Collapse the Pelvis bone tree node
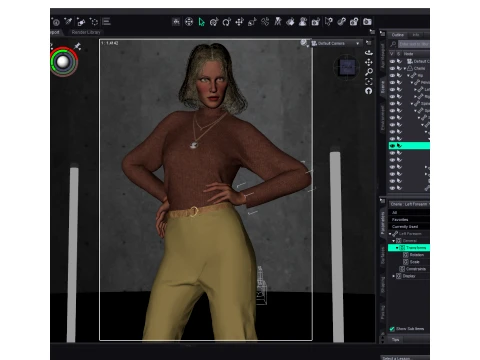The width and height of the screenshot is (480, 360). pos(412,83)
